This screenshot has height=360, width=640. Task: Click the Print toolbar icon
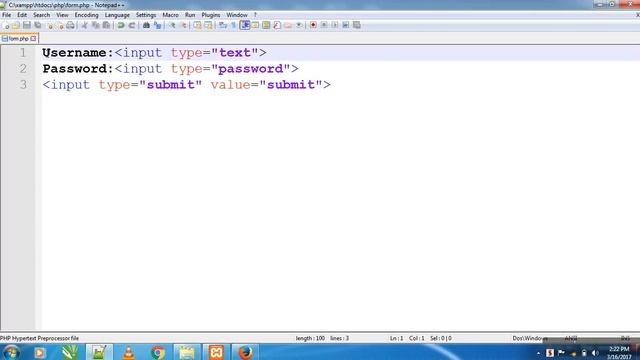coord(70,25)
